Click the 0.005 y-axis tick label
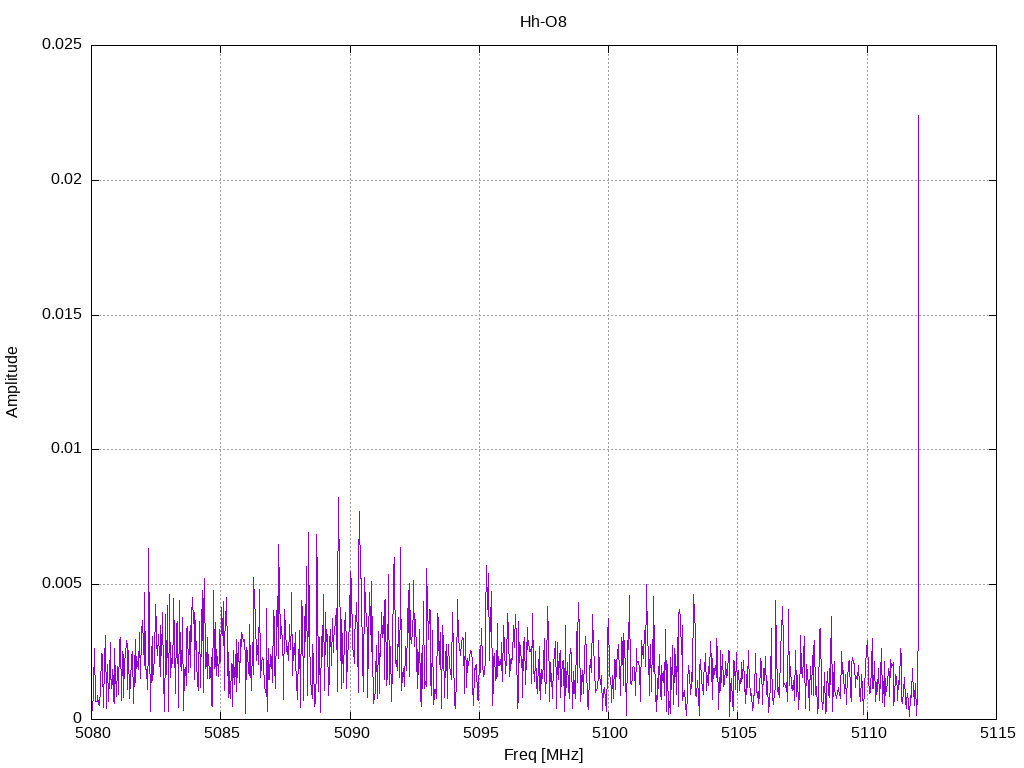The image size is (1024, 768). pos(61,584)
